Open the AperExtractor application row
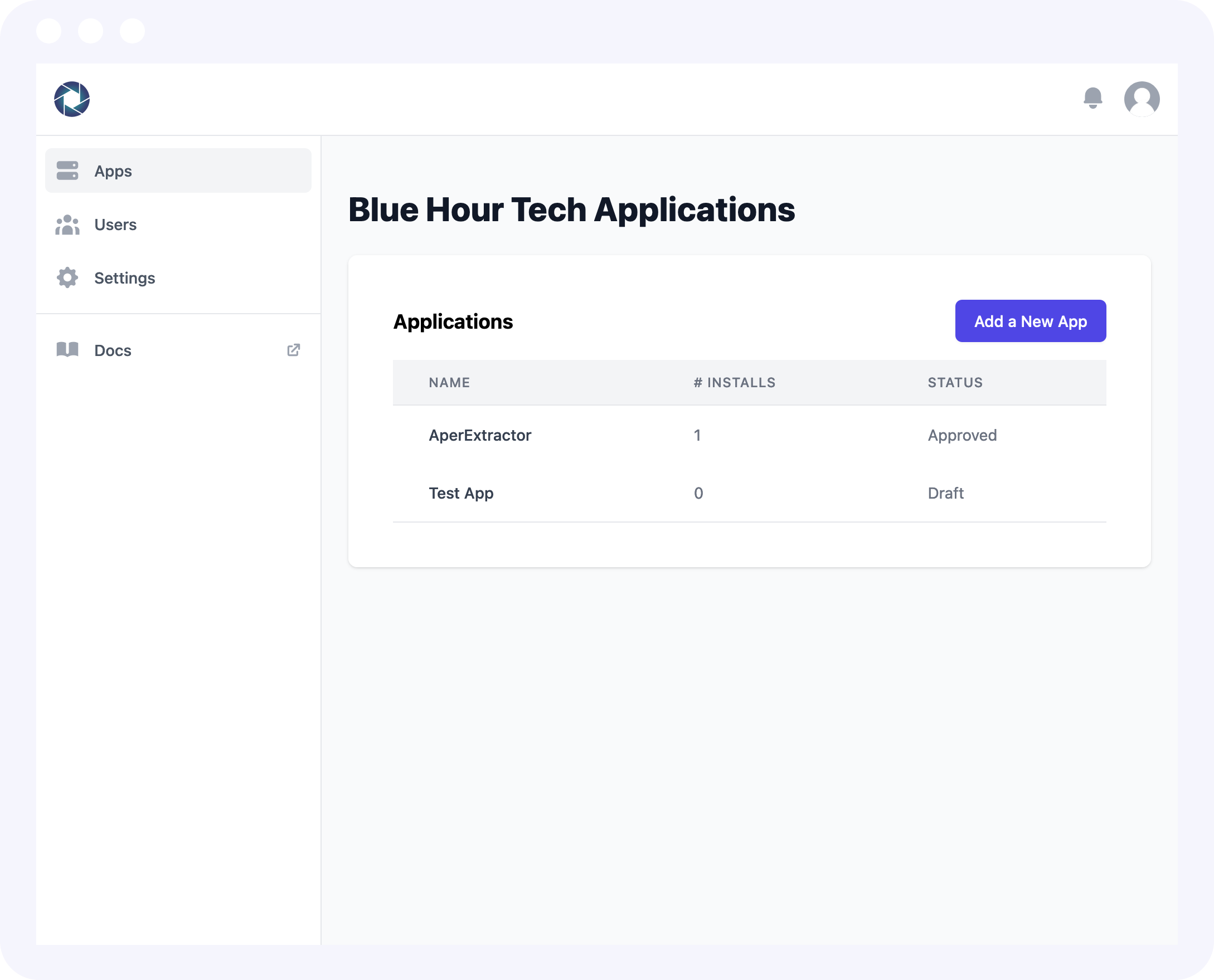The image size is (1214, 980). pyautogui.click(x=479, y=435)
